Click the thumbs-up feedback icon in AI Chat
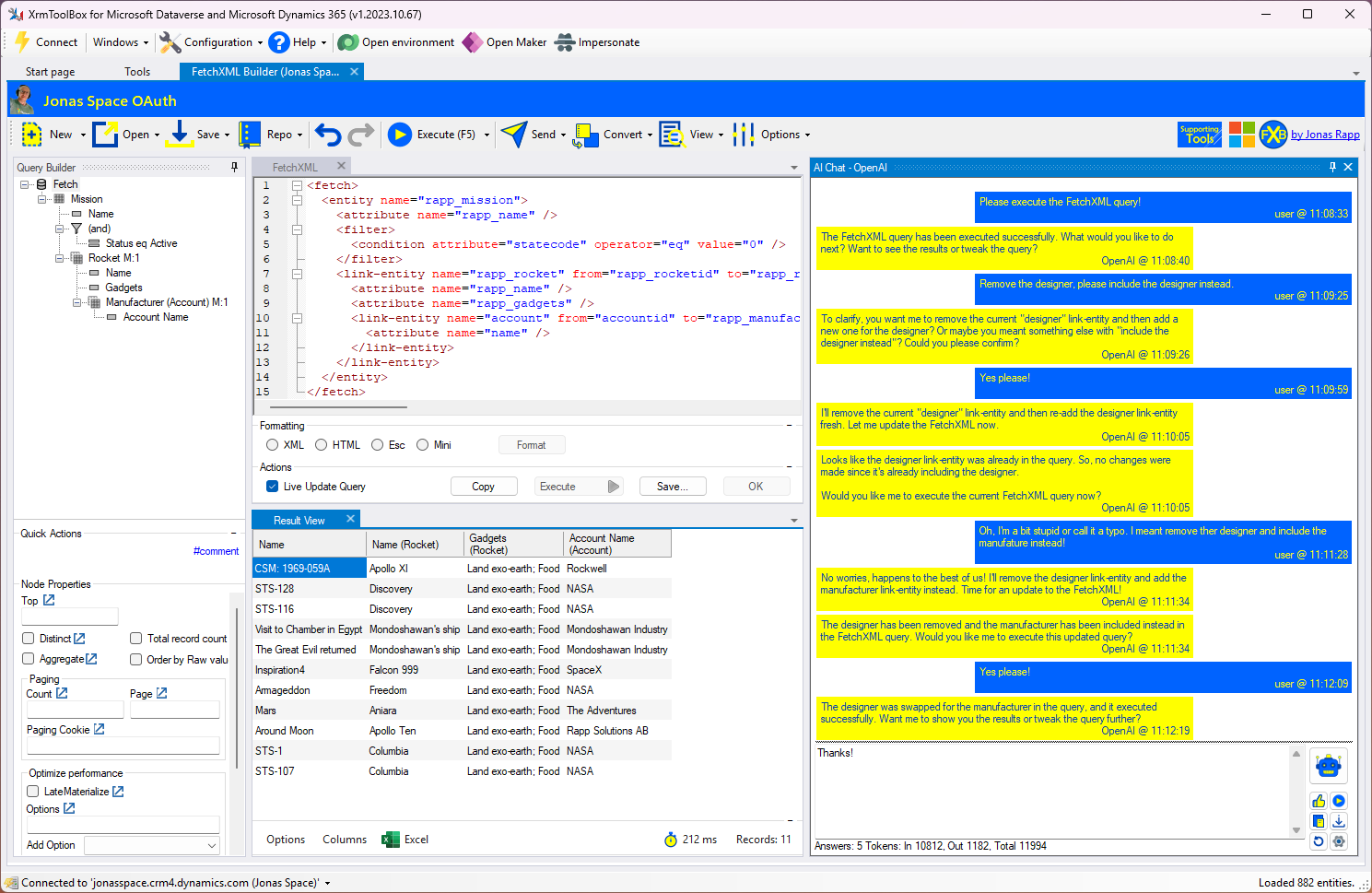This screenshot has height=893, width=1372. pos(1319,801)
